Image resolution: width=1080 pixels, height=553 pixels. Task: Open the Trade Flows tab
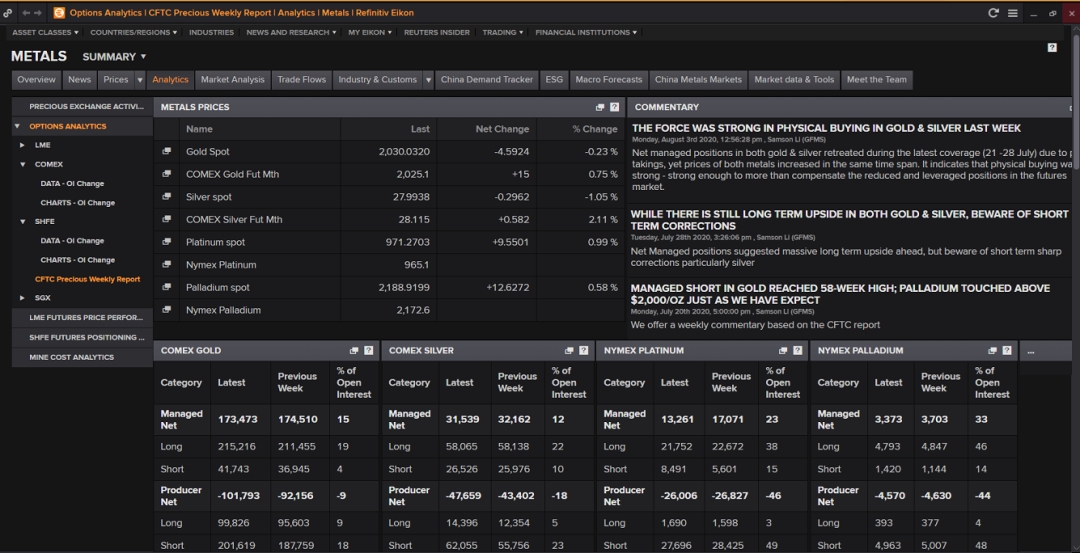pyautogui.click(x=302, y=80)
